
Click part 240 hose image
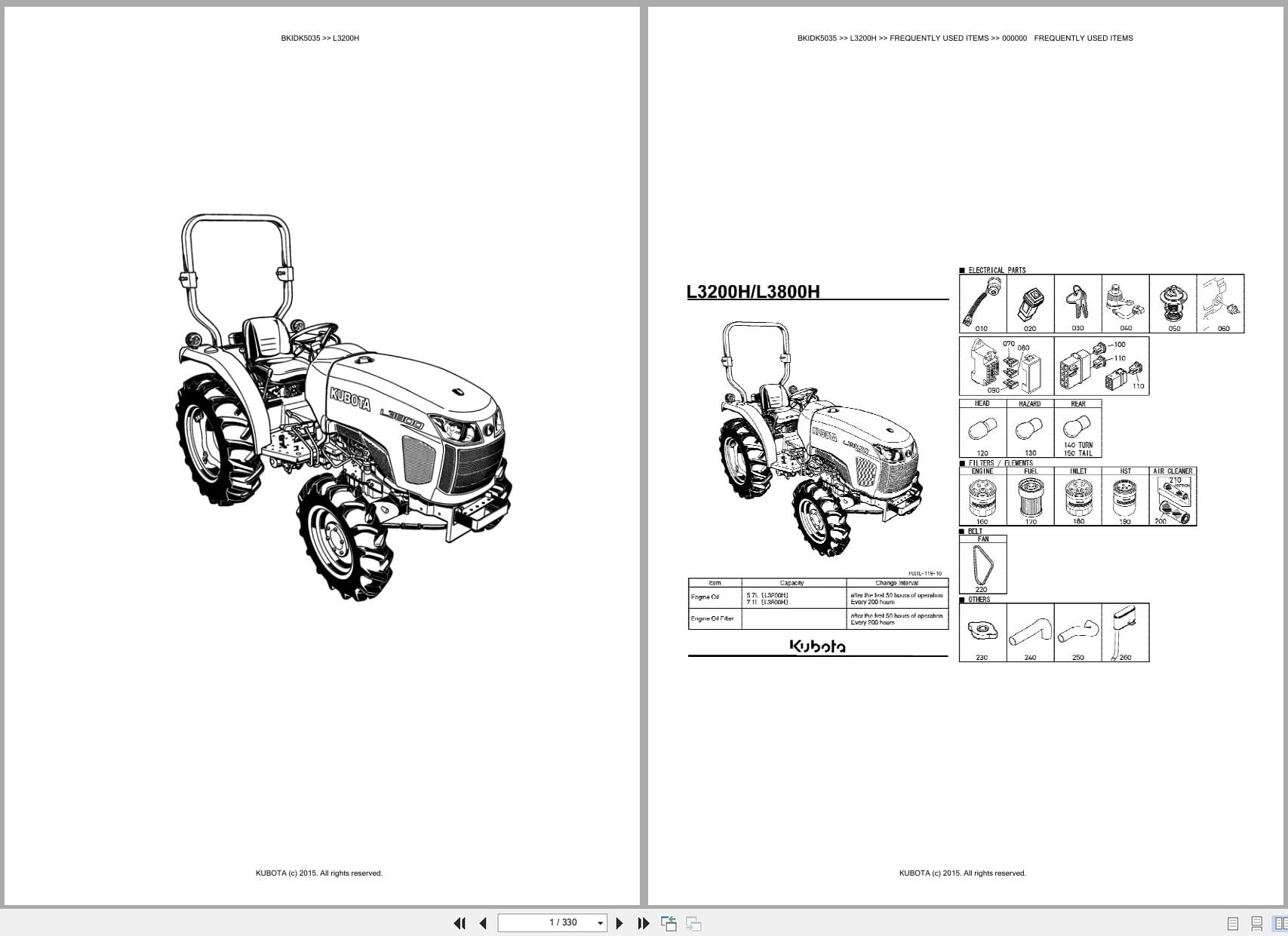1029,631
